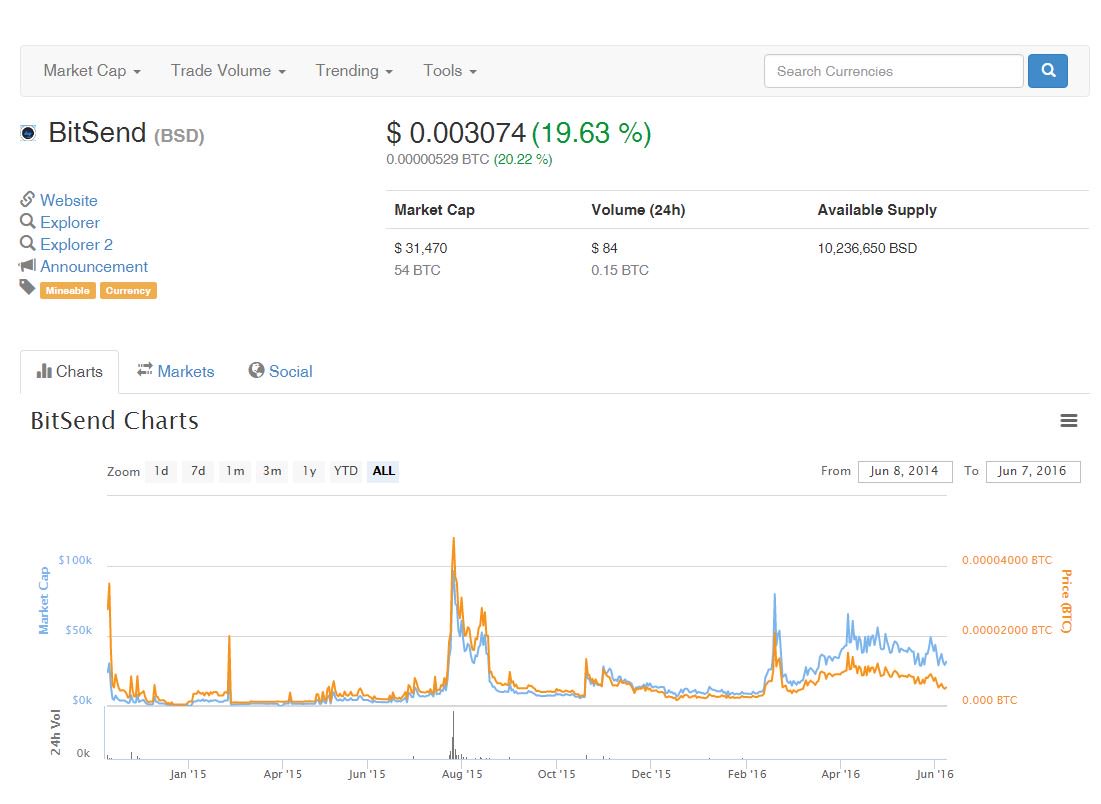Click the From date field Jun 8, 2014
Image resolution: width=1101 pixels, height=804 pixels.
tap(904, 471)
